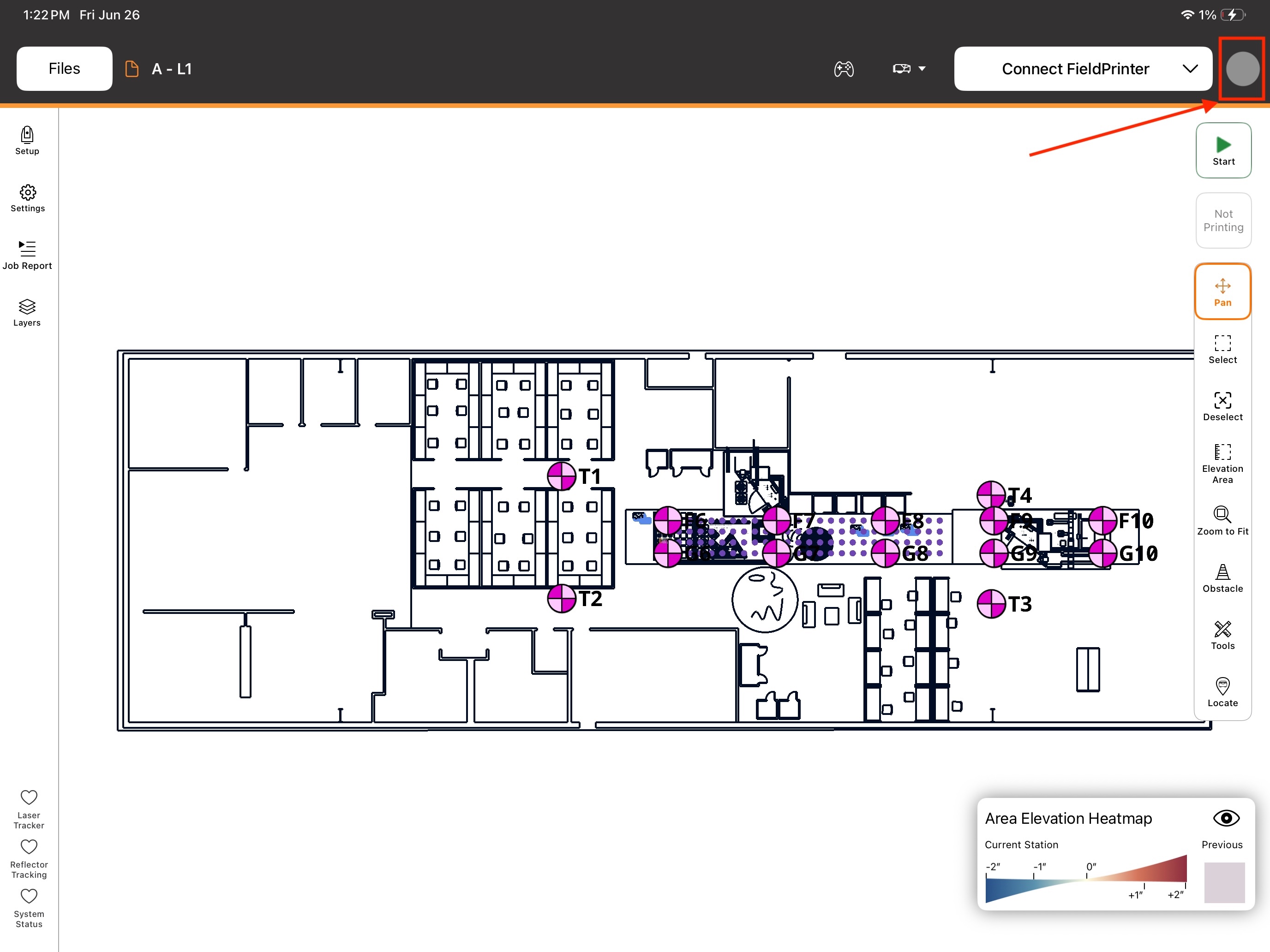1270x952 pixels.
Task: Start the print job
Action: pos(1223,151)
